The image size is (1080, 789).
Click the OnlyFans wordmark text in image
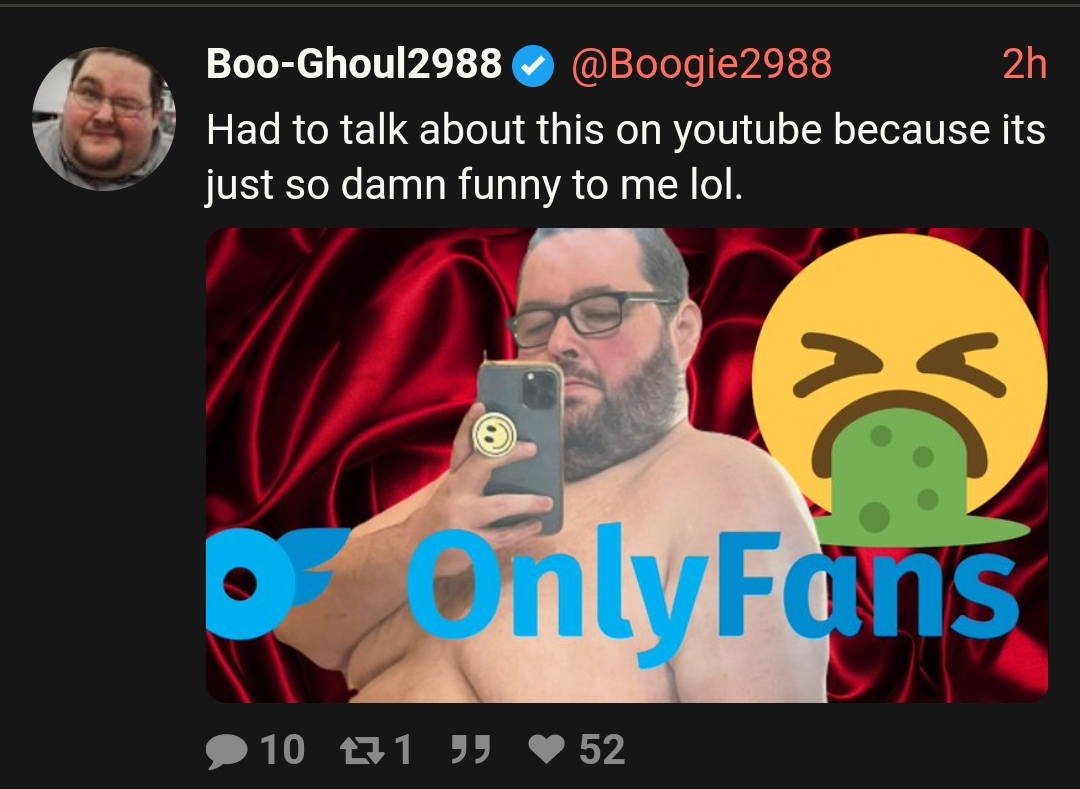(713, 593)
